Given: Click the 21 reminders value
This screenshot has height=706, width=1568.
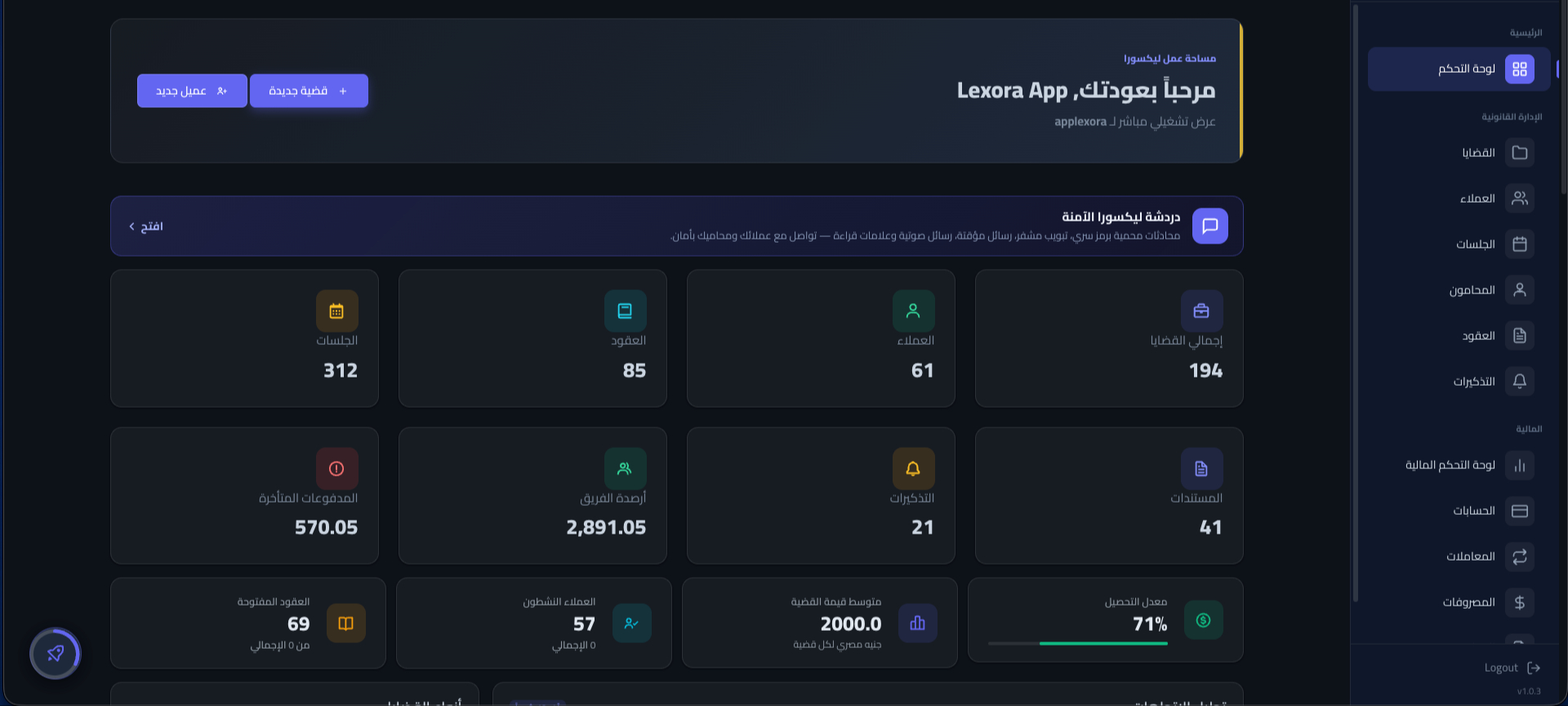Looking at the screenshot, I should tap(923, 528).
